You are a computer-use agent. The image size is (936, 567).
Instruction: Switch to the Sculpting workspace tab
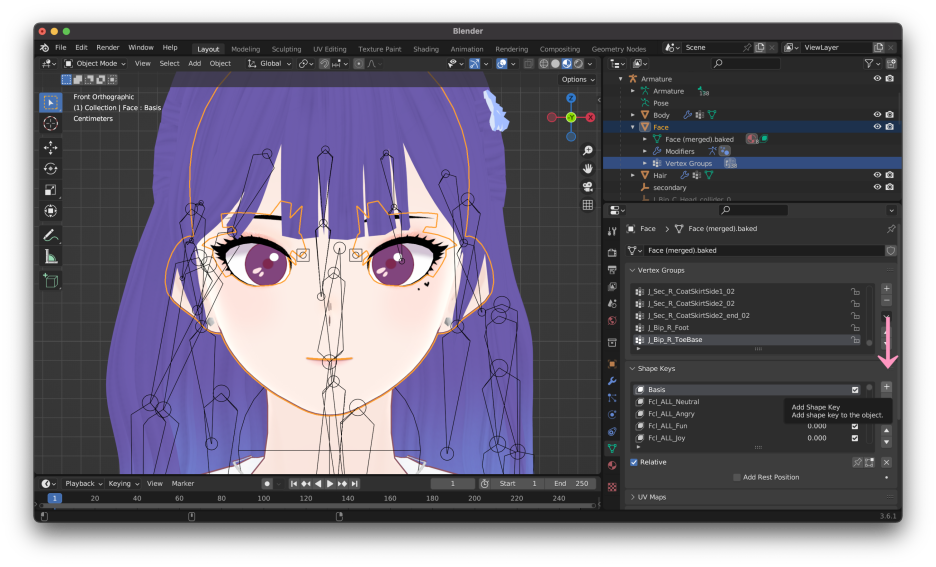[287, 49]
